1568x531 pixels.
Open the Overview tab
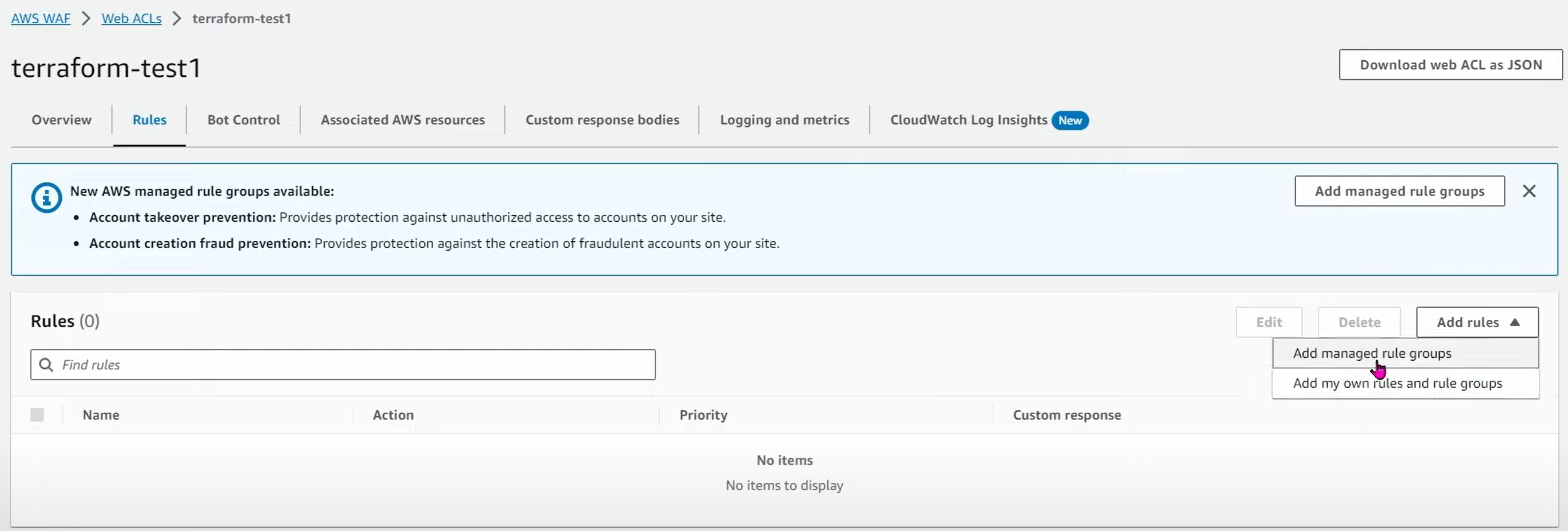tap(61, 120)
